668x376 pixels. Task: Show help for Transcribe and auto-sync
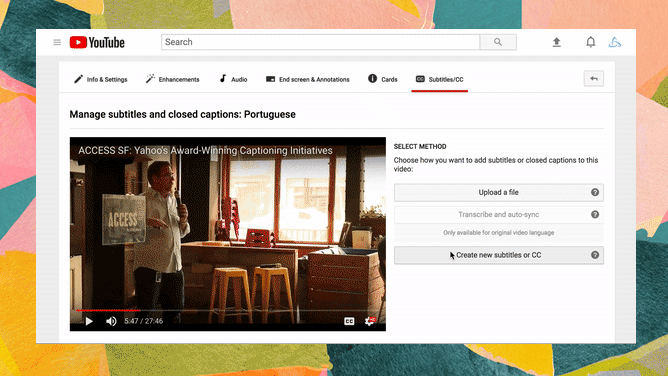click(x=595, y=215)
